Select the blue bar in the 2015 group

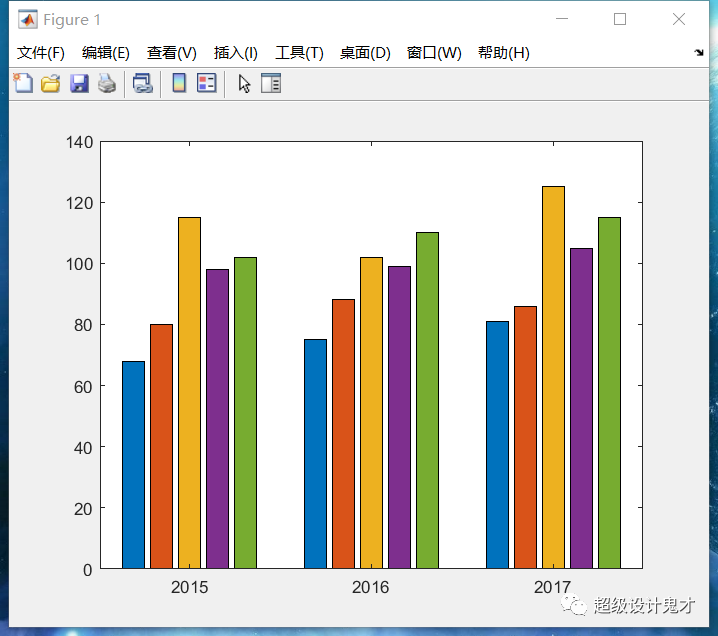(x=133, y=465)
